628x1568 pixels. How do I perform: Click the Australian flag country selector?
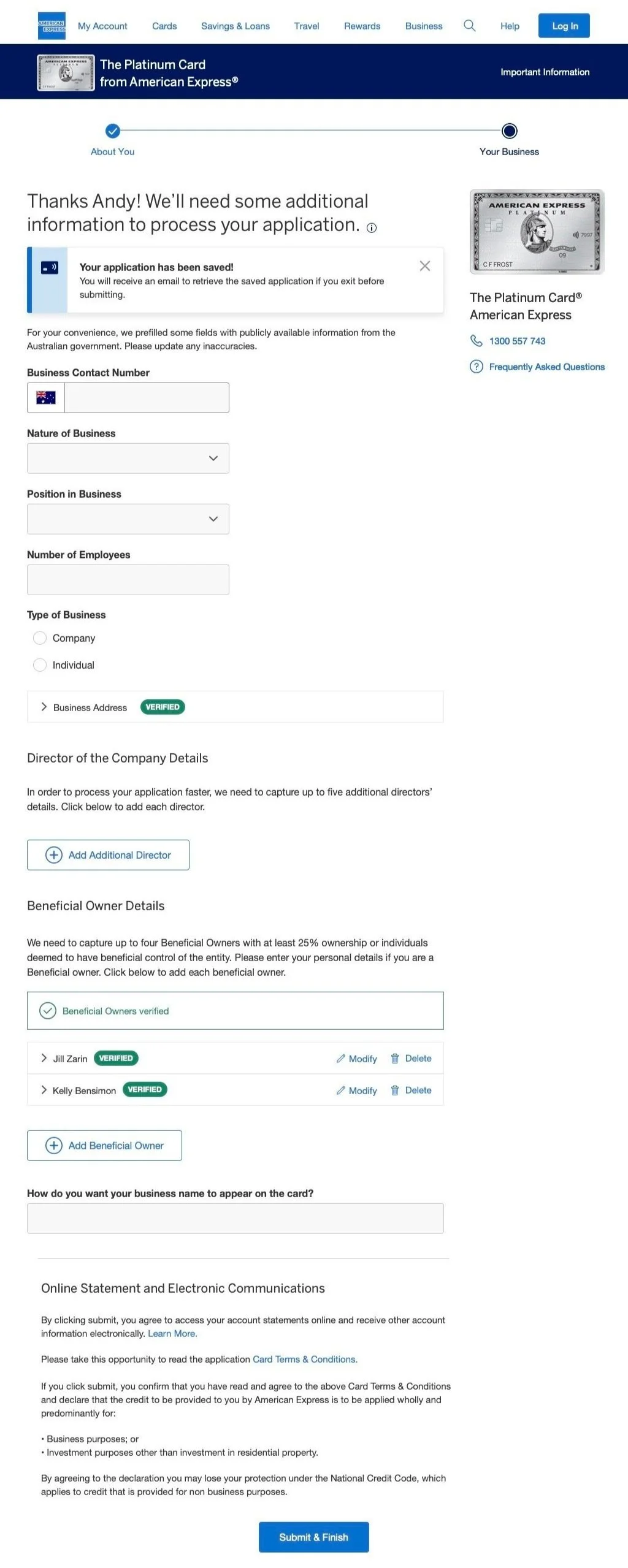coord(46,398)
